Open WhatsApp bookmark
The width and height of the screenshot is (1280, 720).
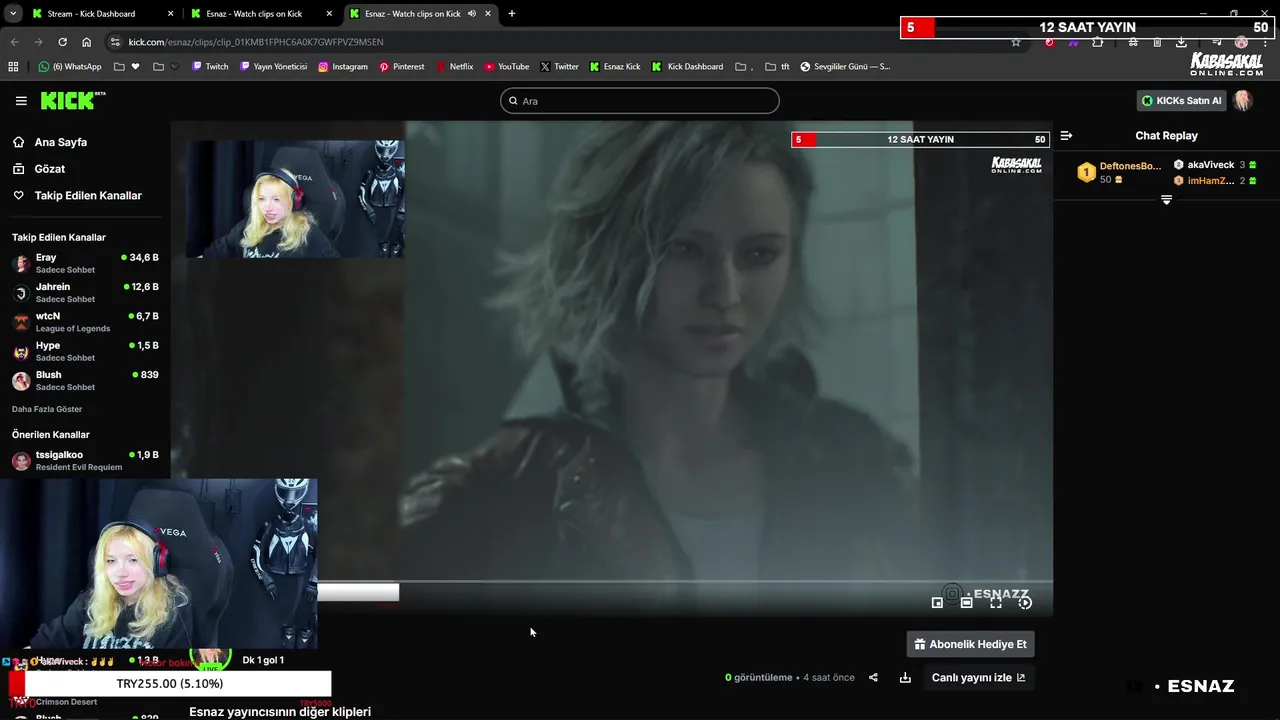pos(70,67)
